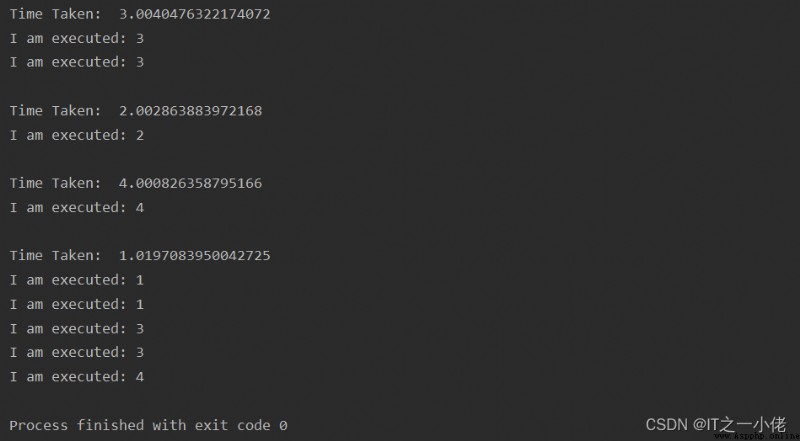Click the 4.000826358795166 time value
Image resolution: width=800 pixels, height=441 pixels.
(190, 183)
